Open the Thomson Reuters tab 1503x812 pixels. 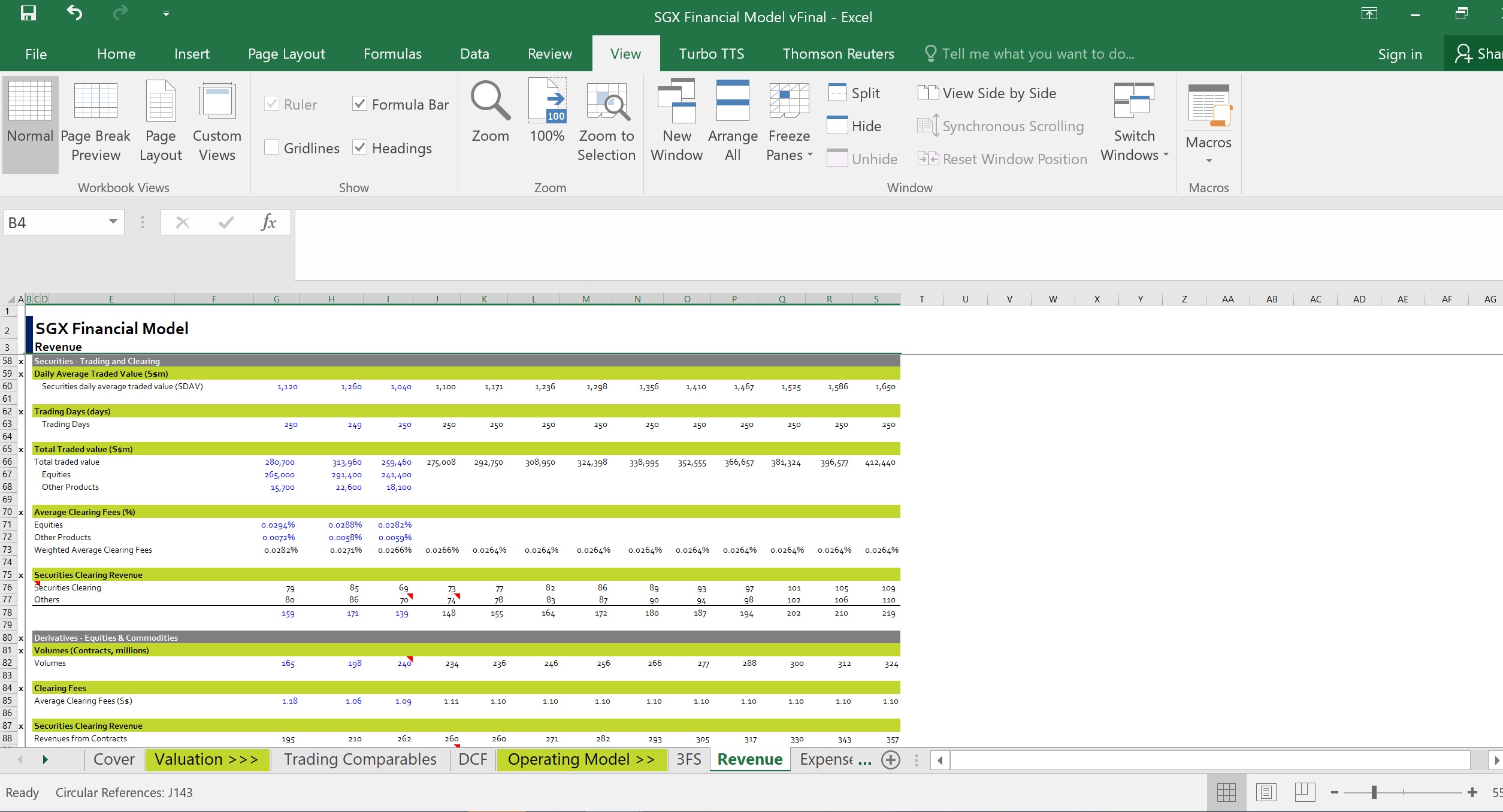click(x=838, y=54)
